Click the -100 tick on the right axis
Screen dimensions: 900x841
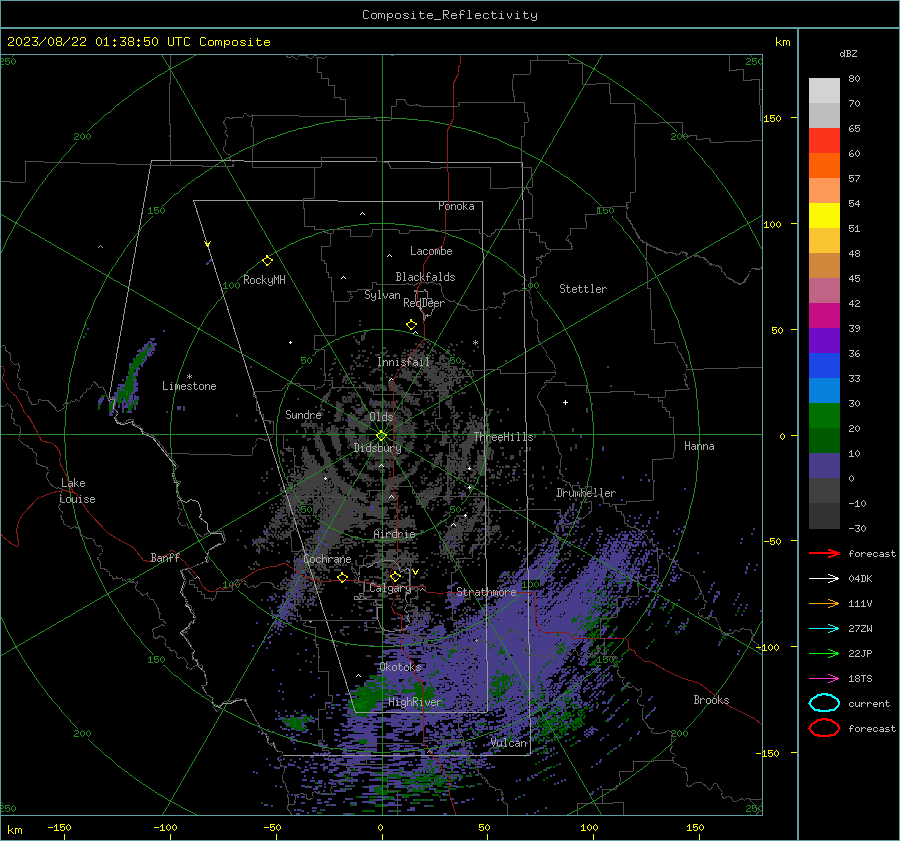point(767,647)
